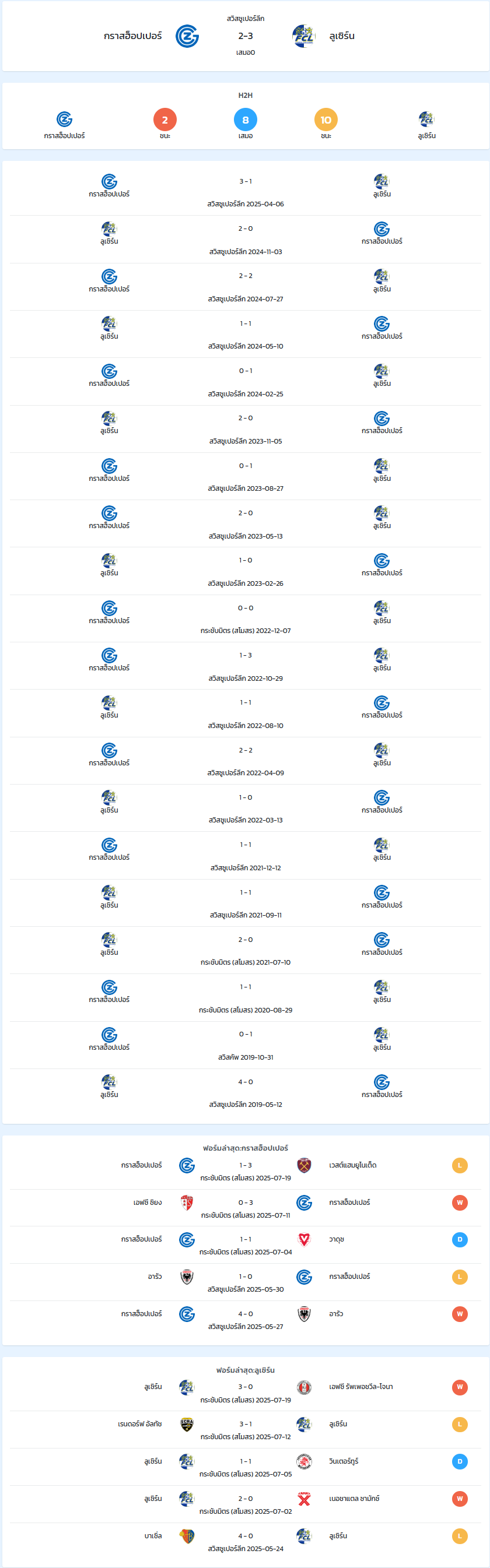Click the D badge on Winterthur match
Viewport: 490px width, 1568px height.
tap(460, 1461)
